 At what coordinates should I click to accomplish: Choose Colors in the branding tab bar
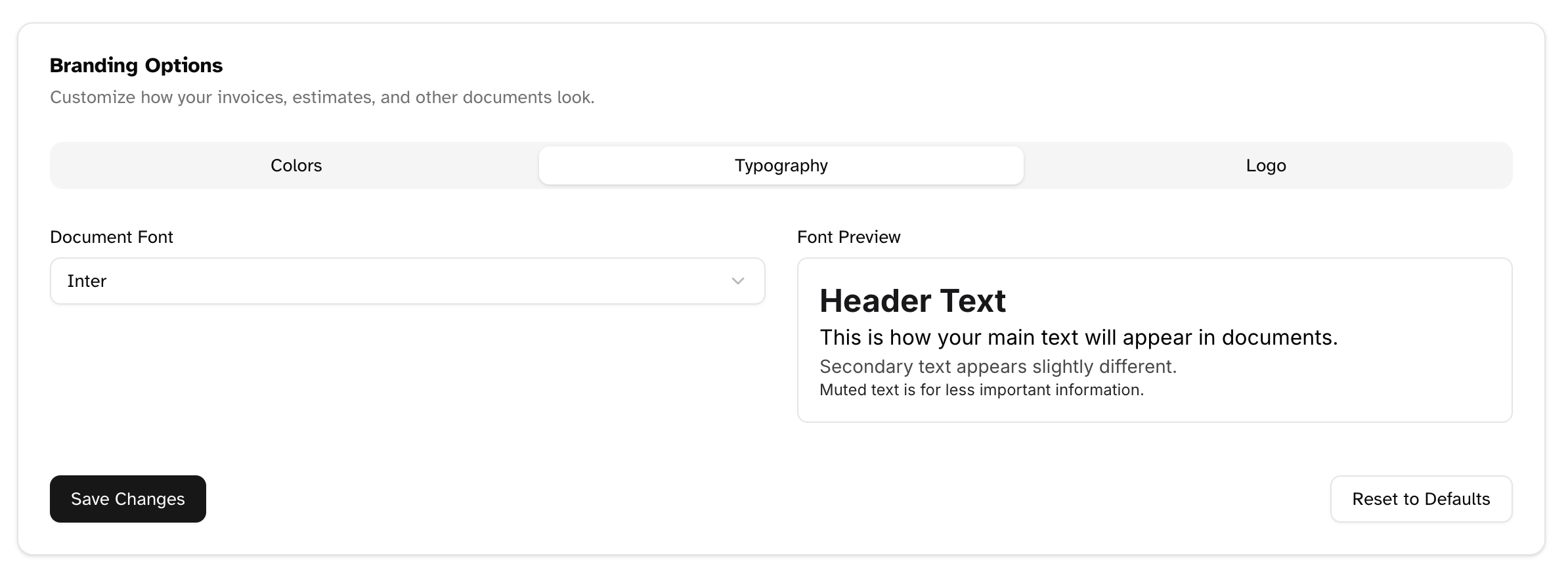tap(295, 165)
